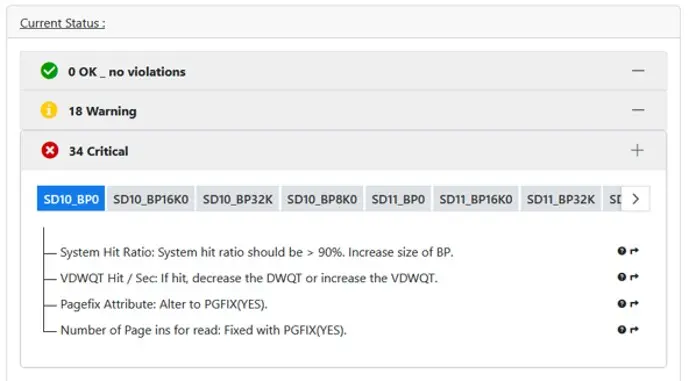Show more tabs with right chevron
Viewport: 689px width, 381px height.
[635, 199]
